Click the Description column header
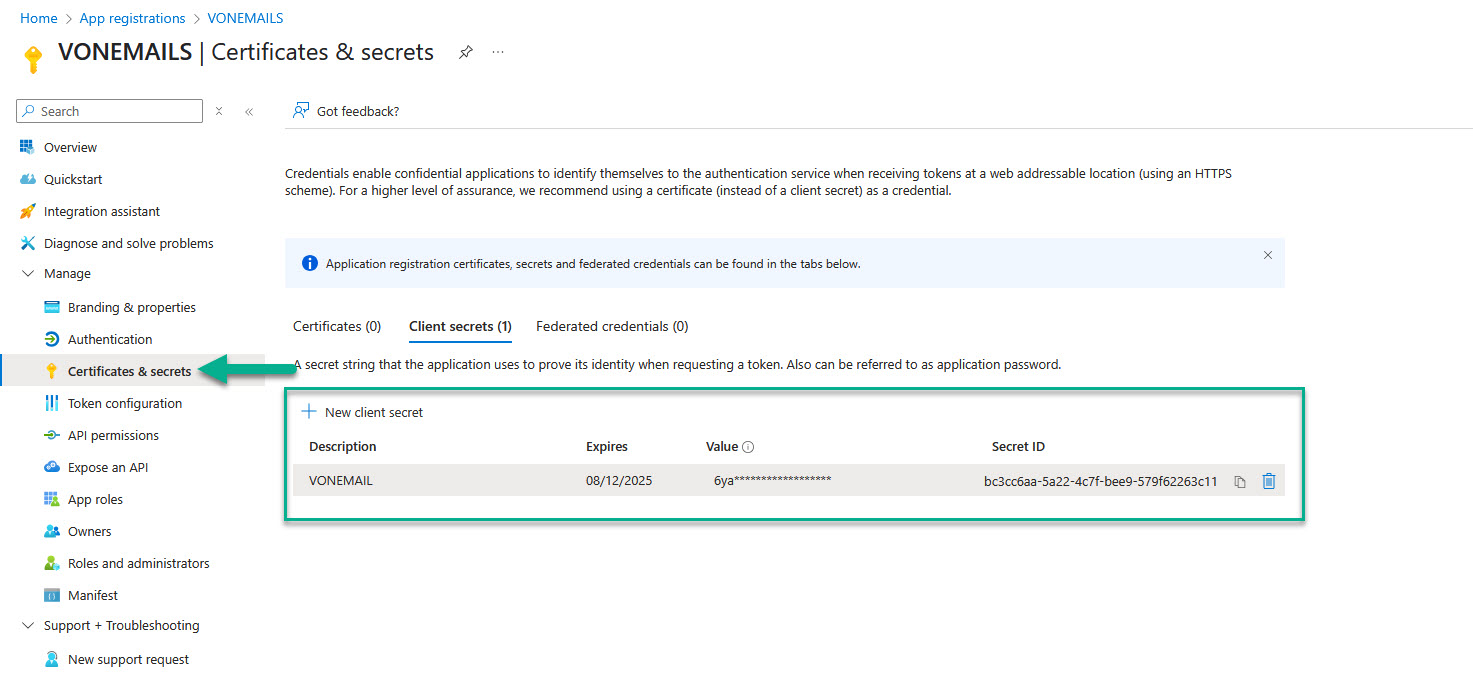1473x688 pixels. pyautogui.click(x=343, y=447)
